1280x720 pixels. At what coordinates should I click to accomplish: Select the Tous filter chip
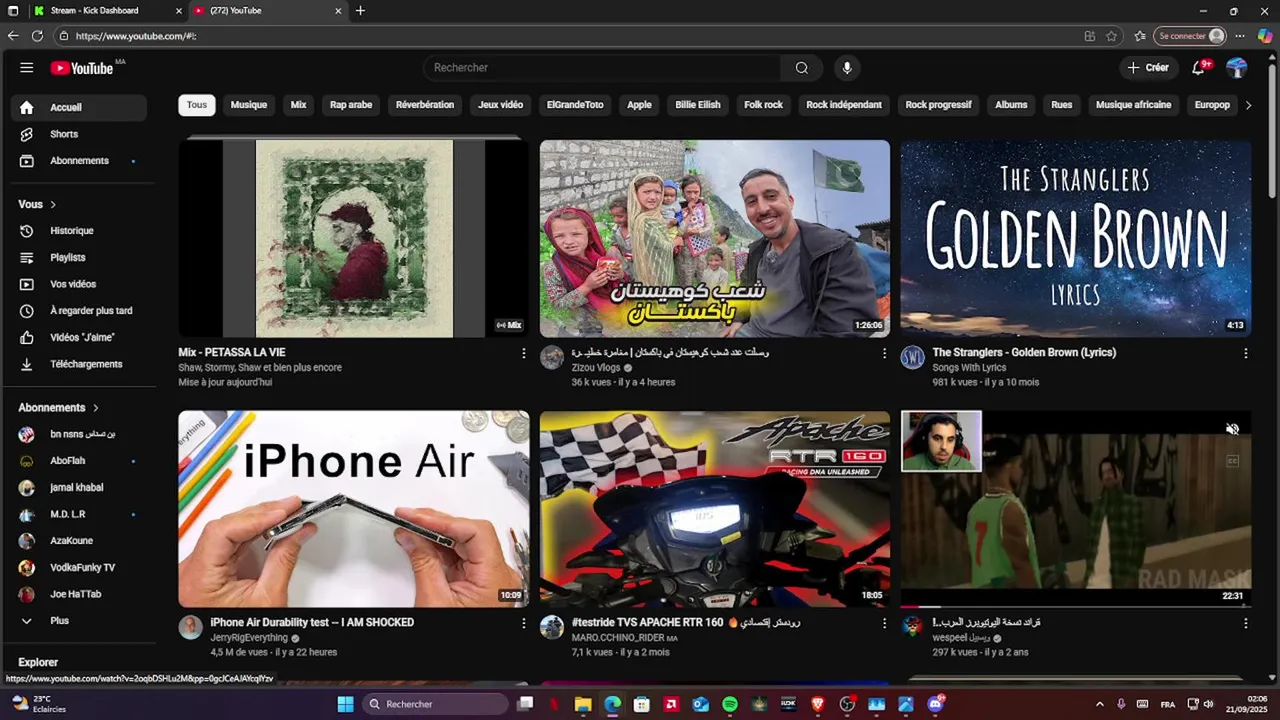point(197,105)
